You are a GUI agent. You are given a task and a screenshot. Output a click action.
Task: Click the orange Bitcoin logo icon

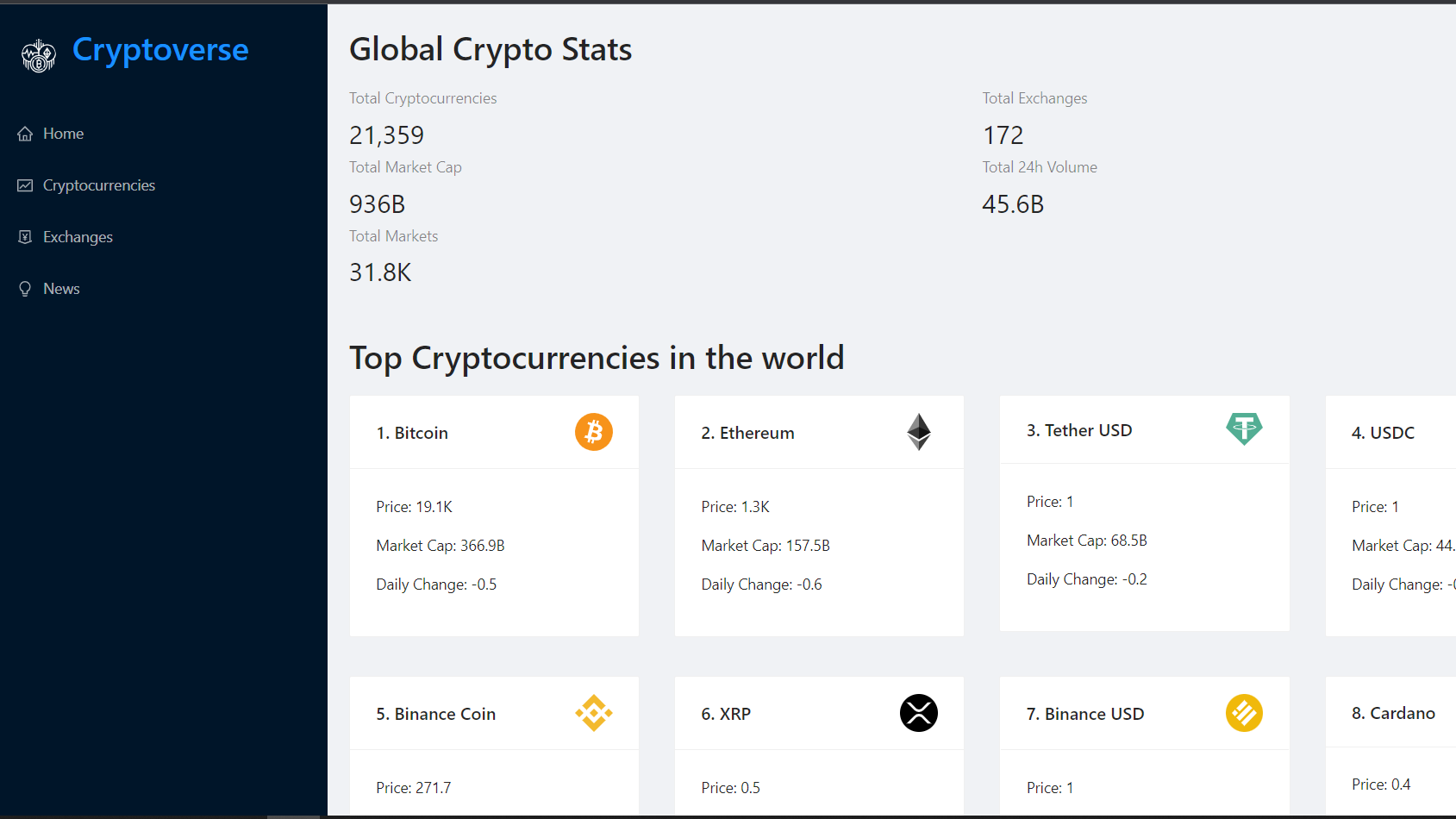pos(593,432)
